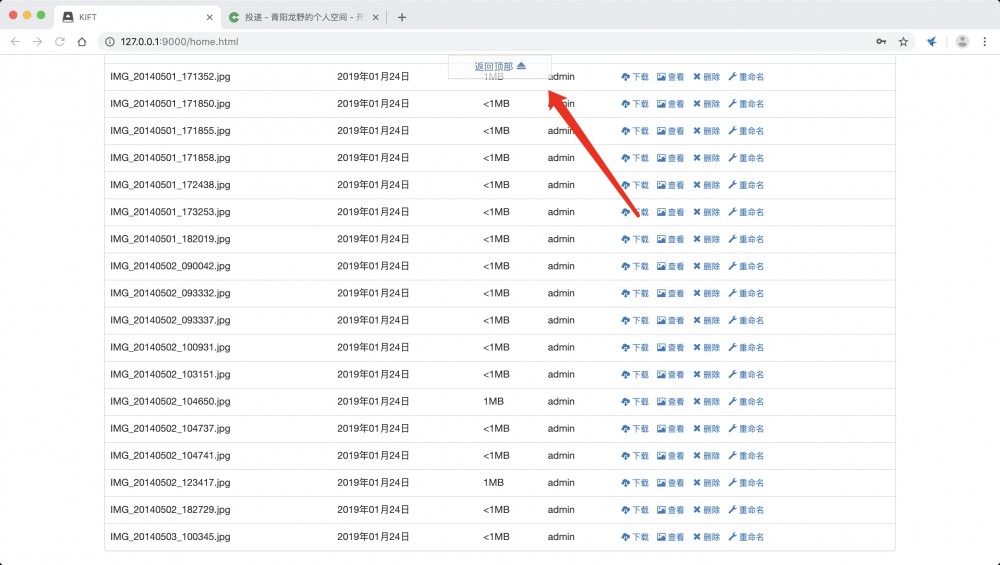Switch to the 投递 browser tab

pyautogui.click(x=304, y=17)
